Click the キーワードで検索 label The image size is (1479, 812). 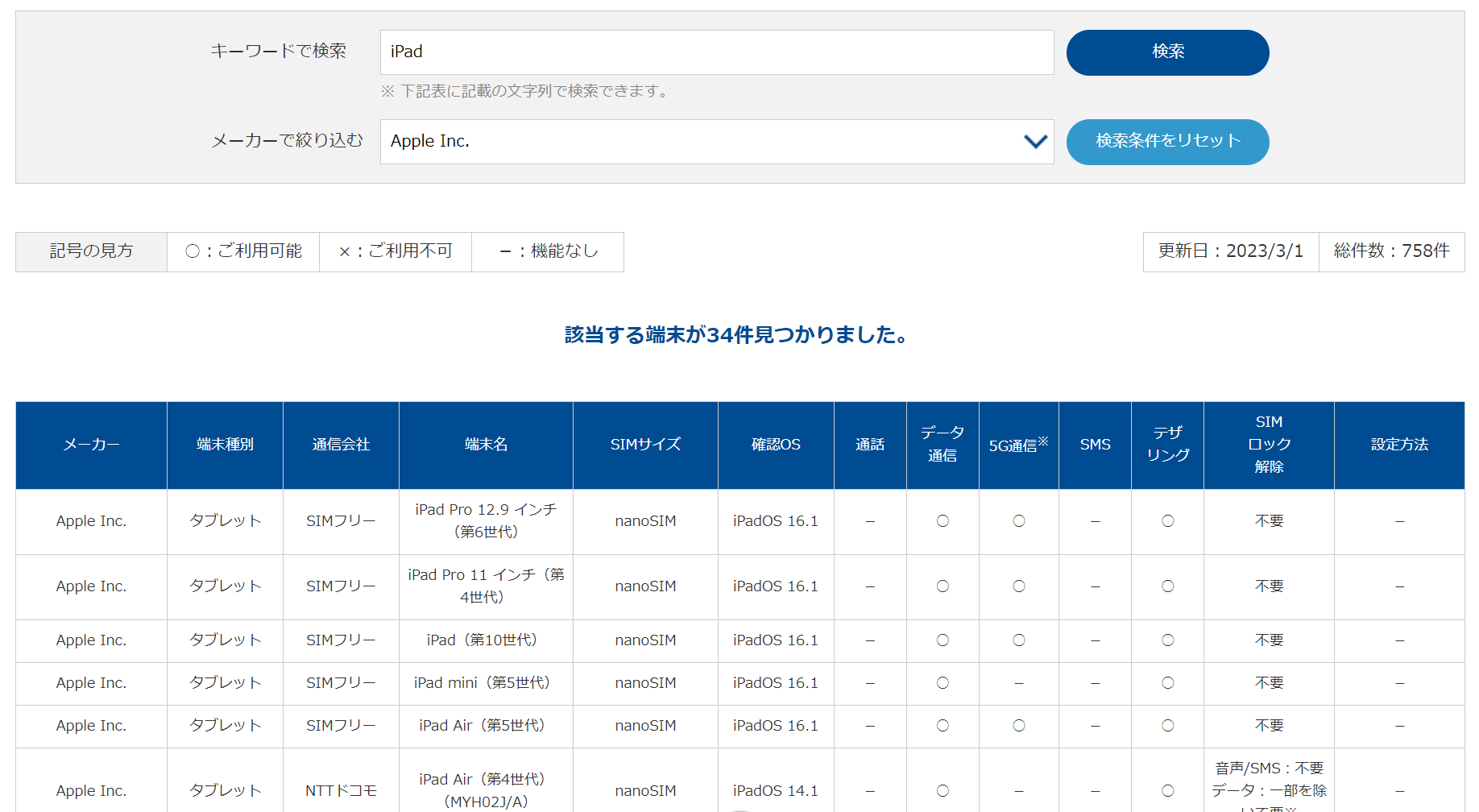point(278,52)
